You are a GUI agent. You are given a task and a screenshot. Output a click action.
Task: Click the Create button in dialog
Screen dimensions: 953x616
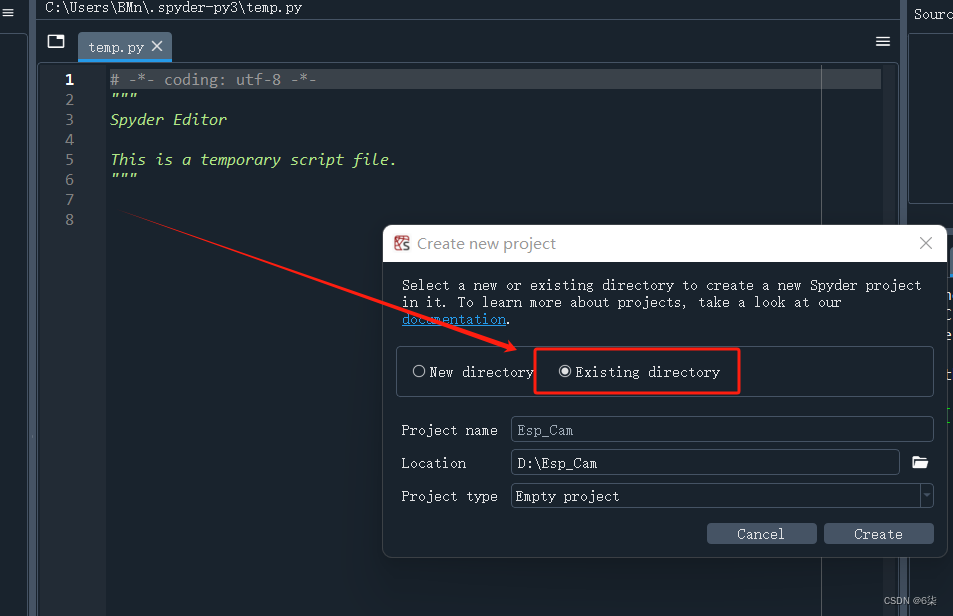point(878,534)
